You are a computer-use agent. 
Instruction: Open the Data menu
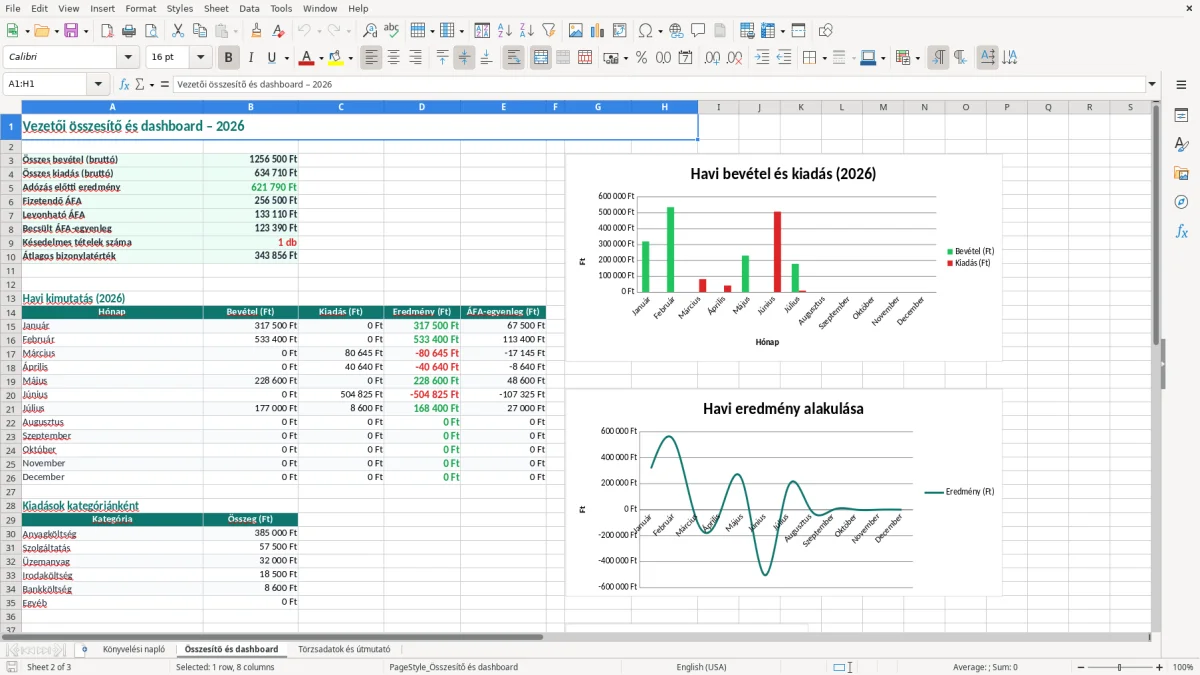coord(249,8)
